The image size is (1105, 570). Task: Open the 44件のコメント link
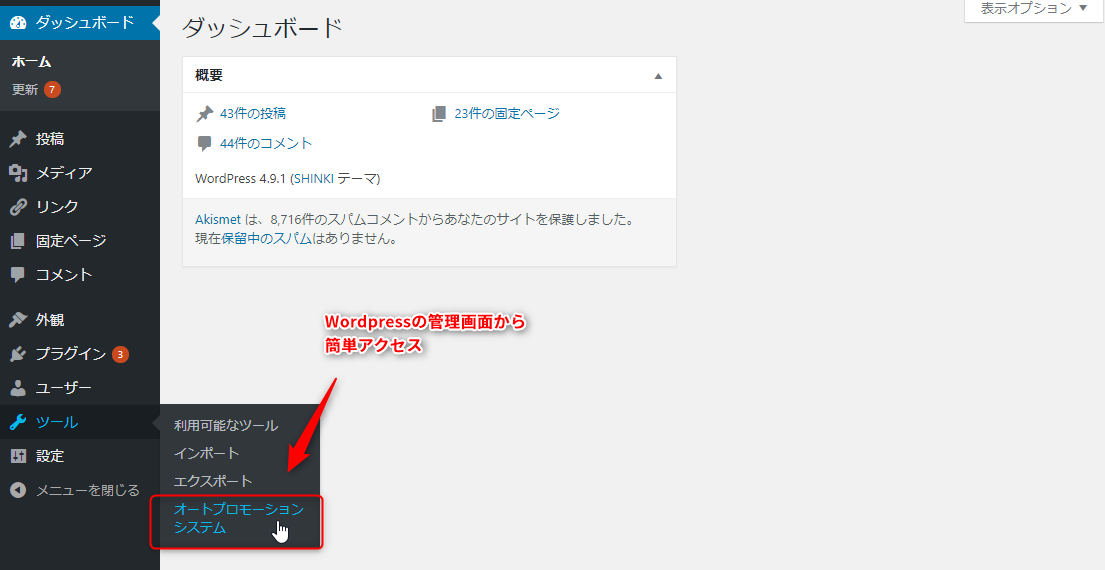click(266, 144)
